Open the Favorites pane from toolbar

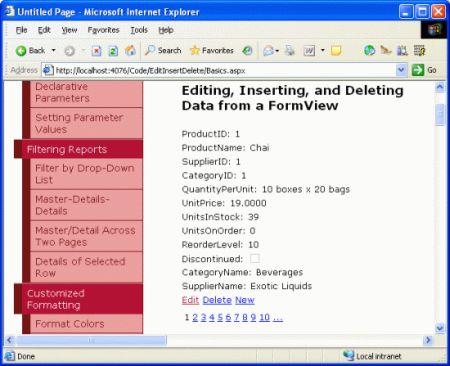tap(212, 51)
